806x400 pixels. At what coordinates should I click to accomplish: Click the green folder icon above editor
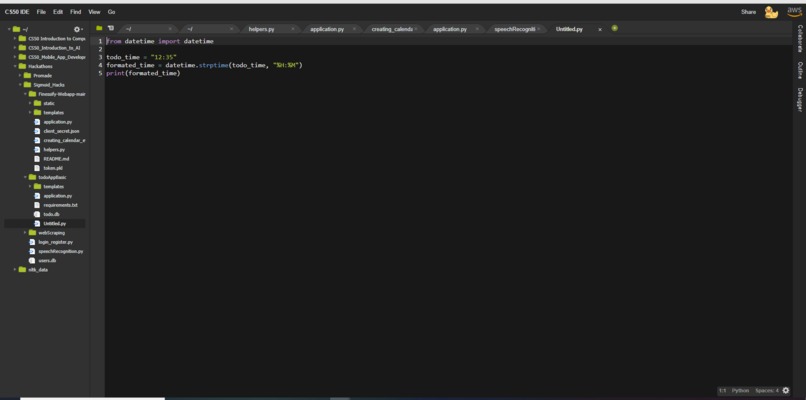(x=99, y=28)
